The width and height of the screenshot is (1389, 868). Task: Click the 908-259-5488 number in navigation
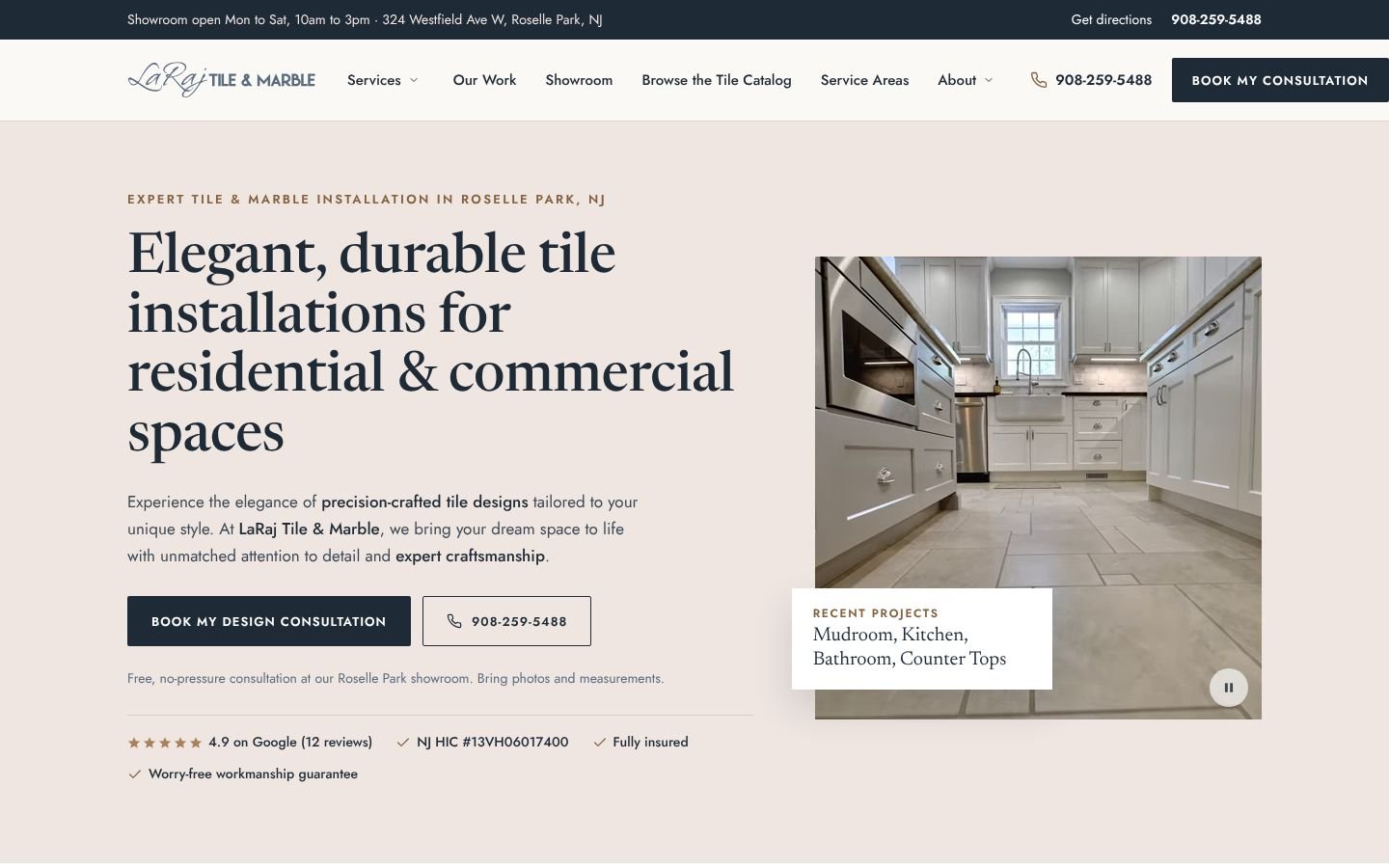1103,80
